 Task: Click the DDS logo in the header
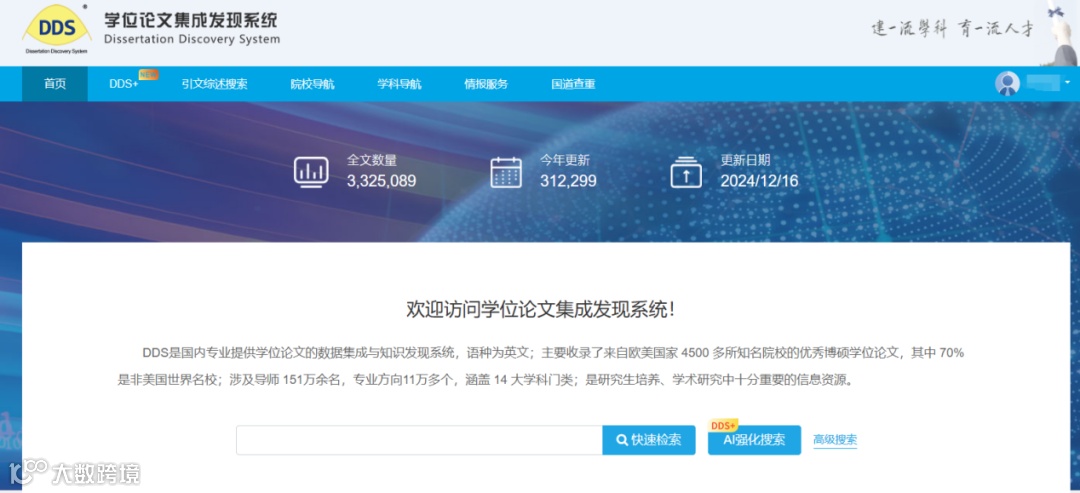56,30
